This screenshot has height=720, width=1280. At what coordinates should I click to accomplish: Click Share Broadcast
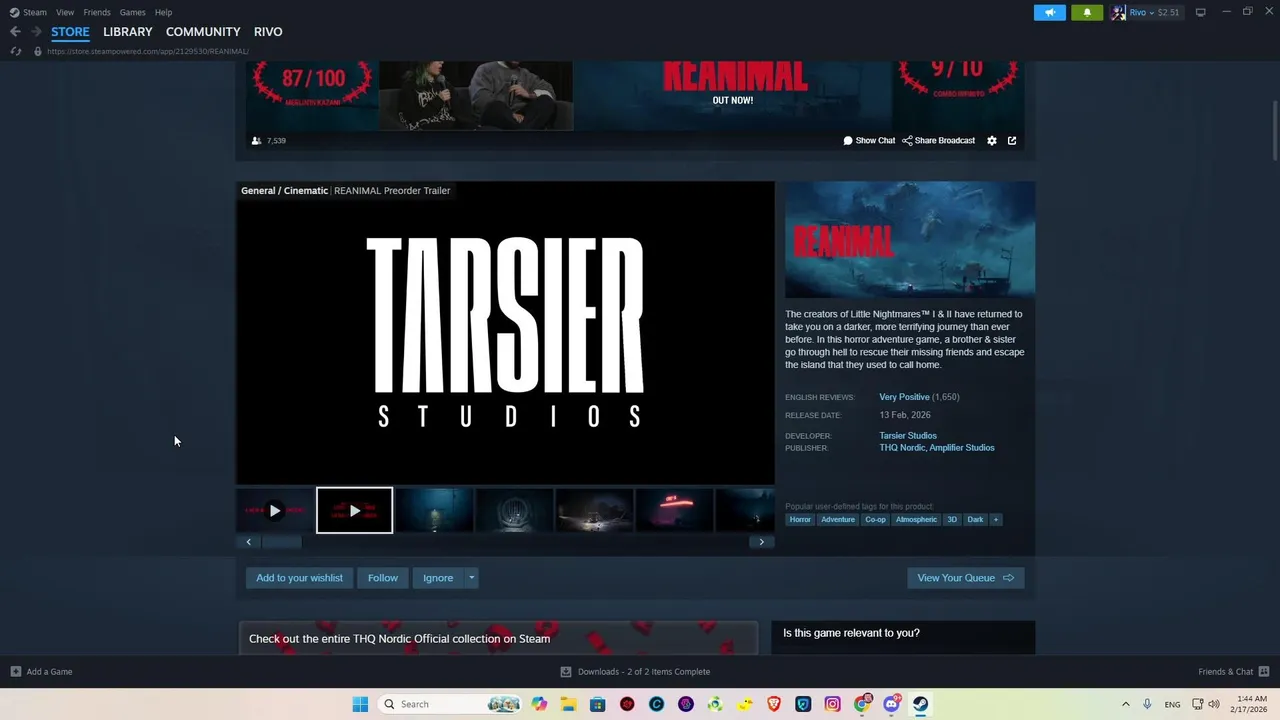click(938, 141)
